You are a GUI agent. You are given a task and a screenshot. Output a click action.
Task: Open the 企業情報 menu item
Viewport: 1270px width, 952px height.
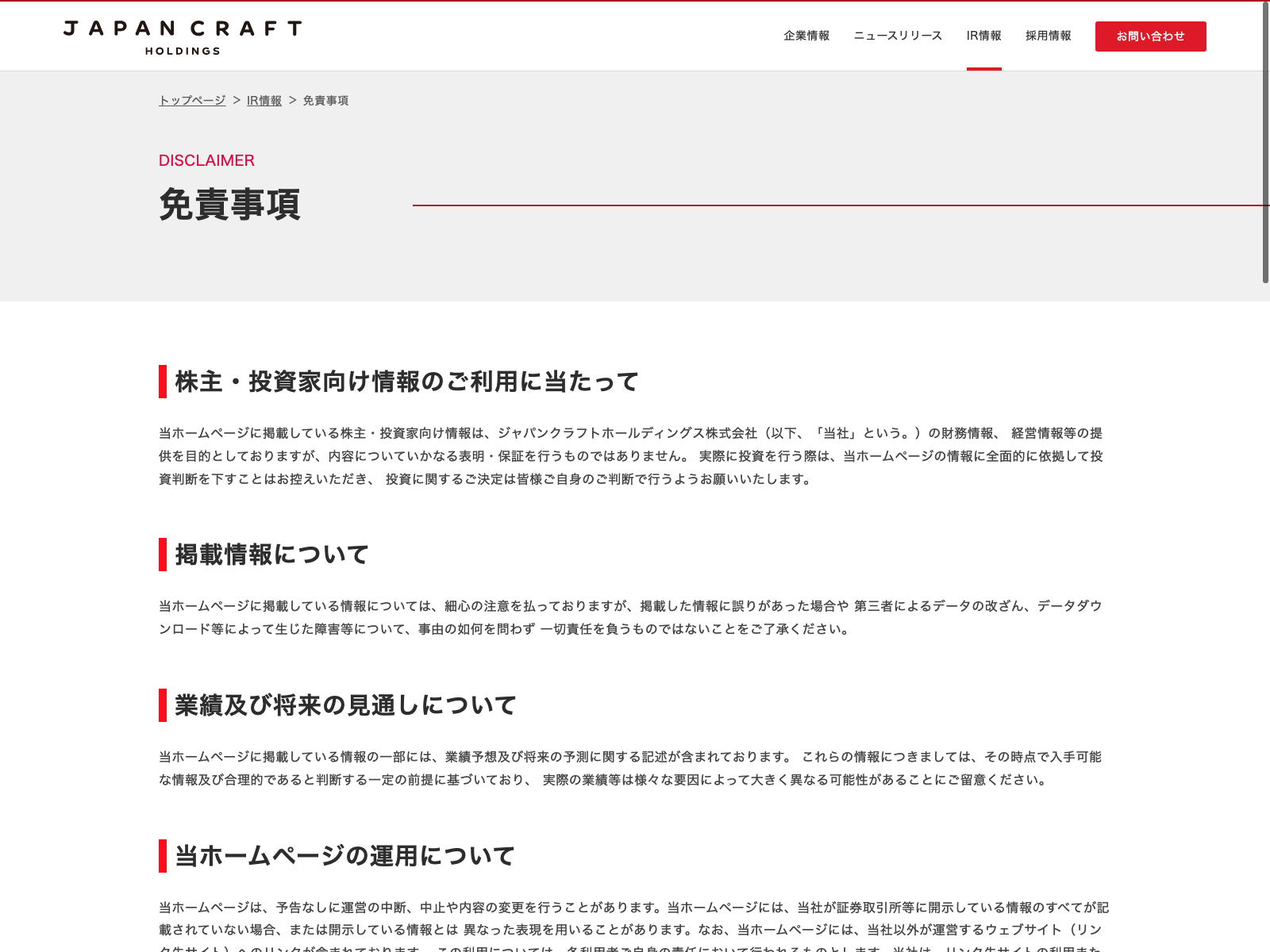pyautogui.click(x=806, y=36)
